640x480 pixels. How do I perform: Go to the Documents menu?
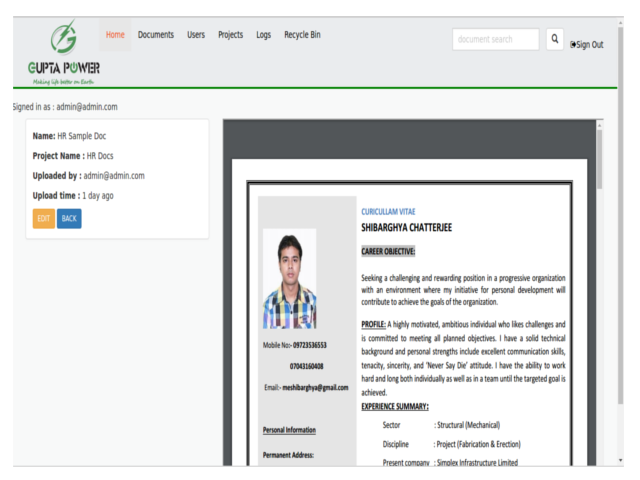(156, 35)
